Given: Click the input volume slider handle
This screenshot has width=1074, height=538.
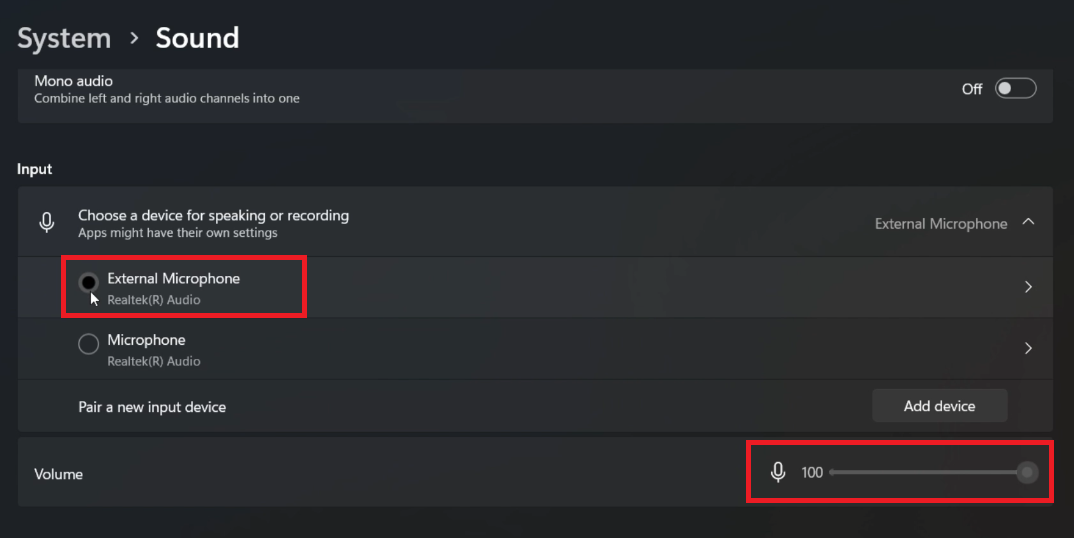Looking at the screenshot, I should pos(1027,472).
